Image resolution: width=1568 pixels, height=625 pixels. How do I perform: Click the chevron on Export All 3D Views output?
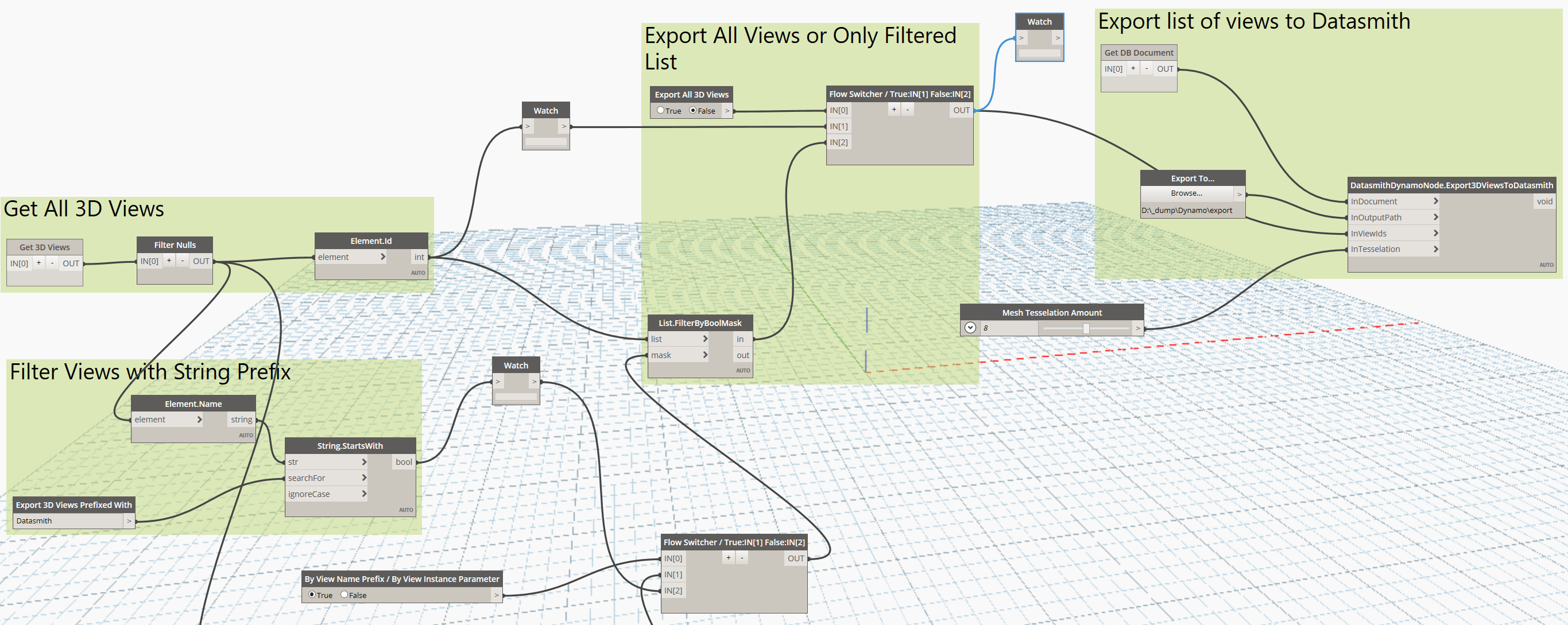727,110
